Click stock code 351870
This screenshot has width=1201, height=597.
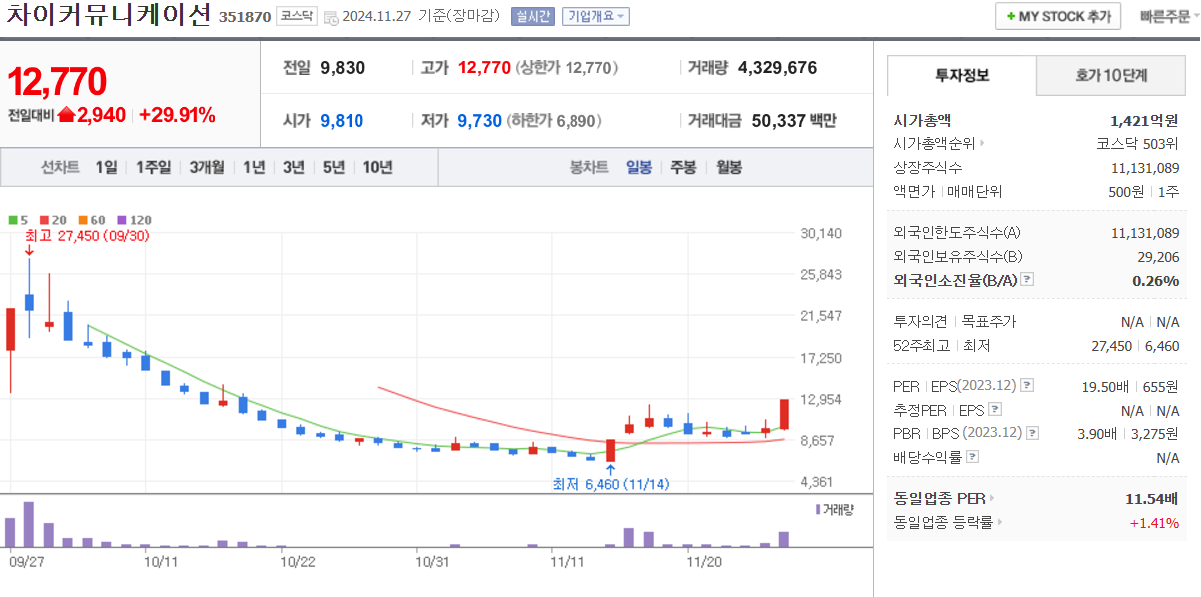[x=244, y=17]
